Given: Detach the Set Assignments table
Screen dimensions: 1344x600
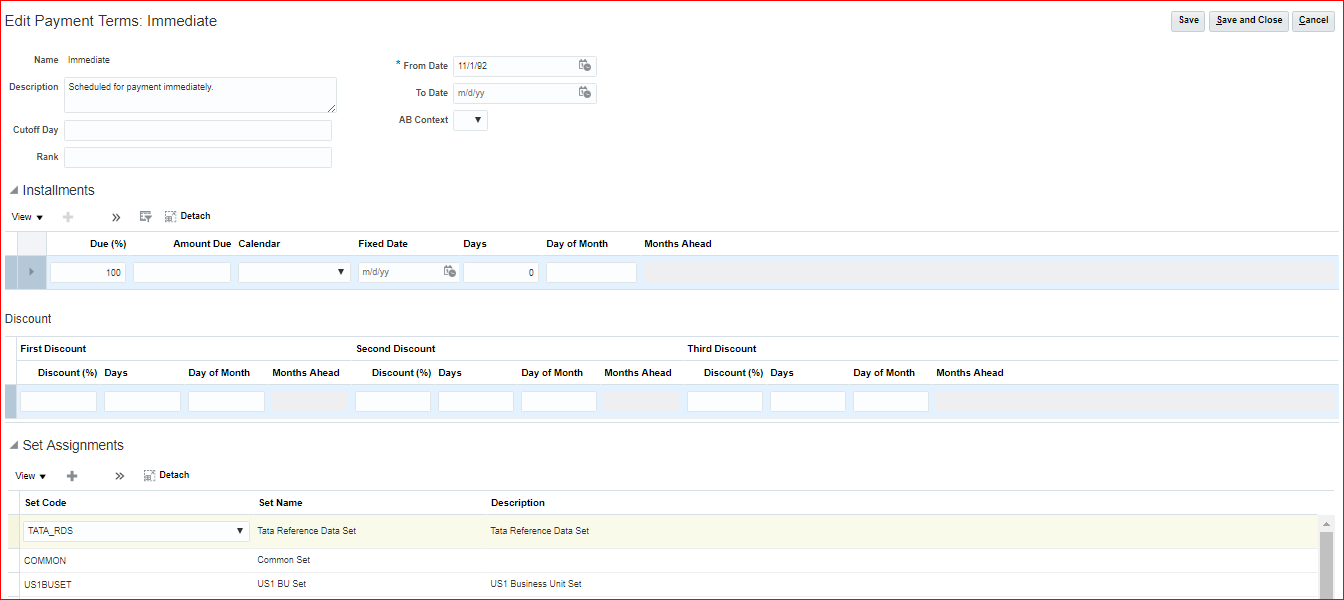Looking at the screenshot, I should pos(166,475).
